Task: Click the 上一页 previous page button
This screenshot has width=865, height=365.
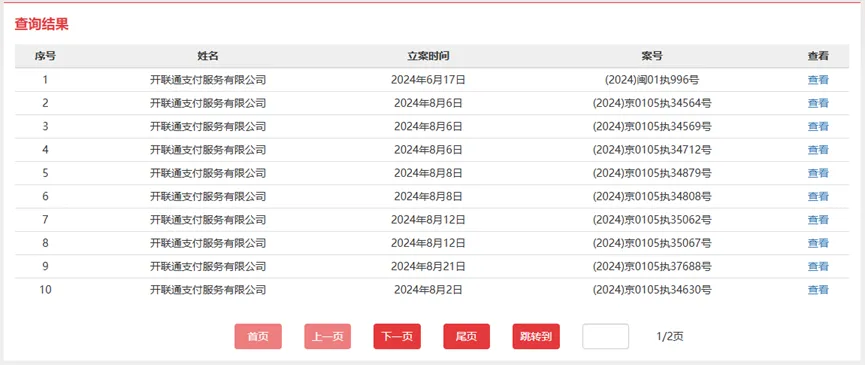Action: coord(328,336)
